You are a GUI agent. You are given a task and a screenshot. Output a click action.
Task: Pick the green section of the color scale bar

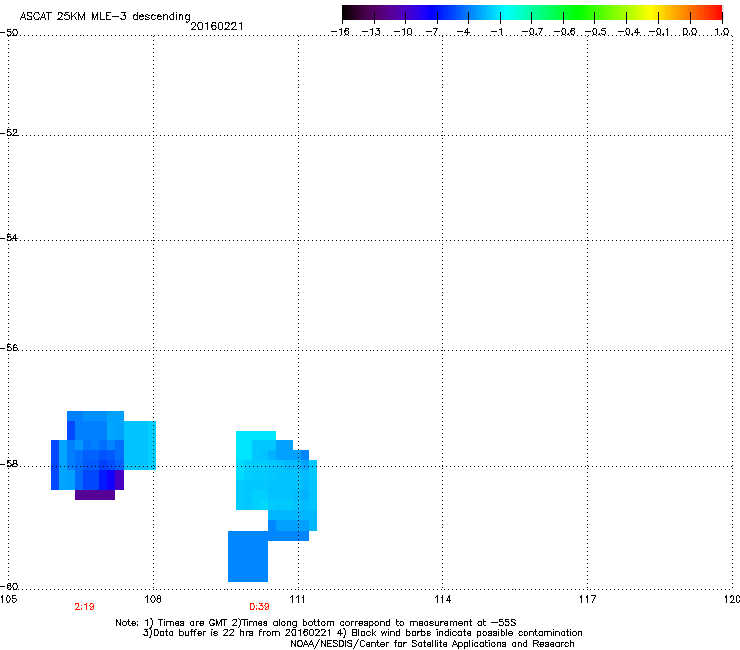tap(579, 12)
